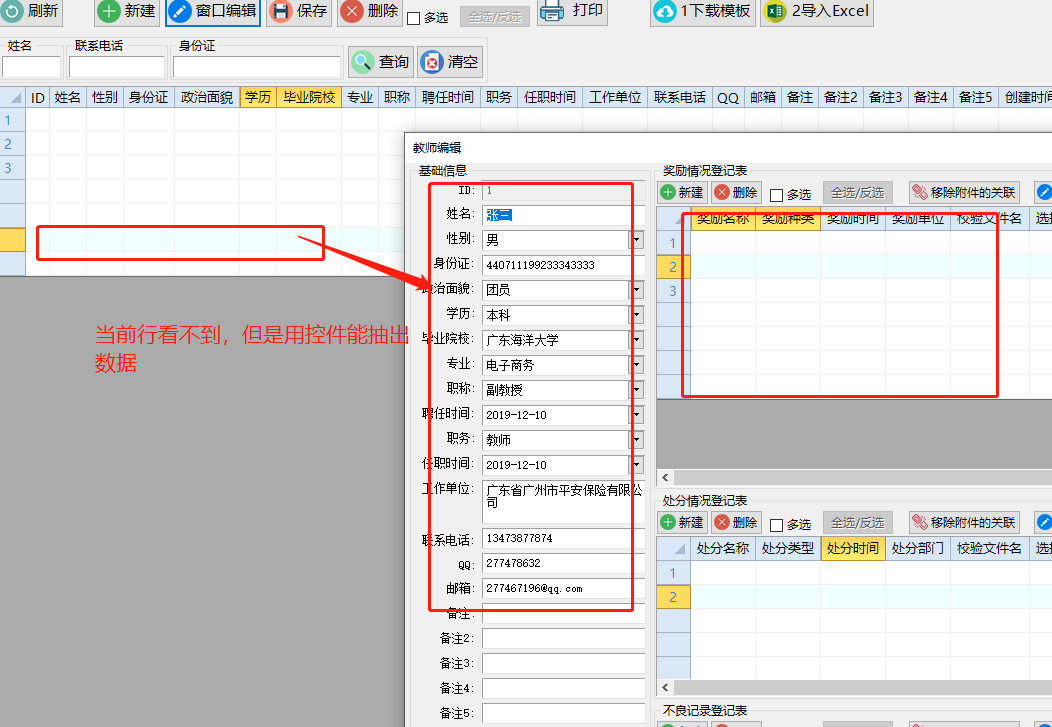Select the 毕业院校 column header
Screen dimensions: 1052x727
pos(309,97)
